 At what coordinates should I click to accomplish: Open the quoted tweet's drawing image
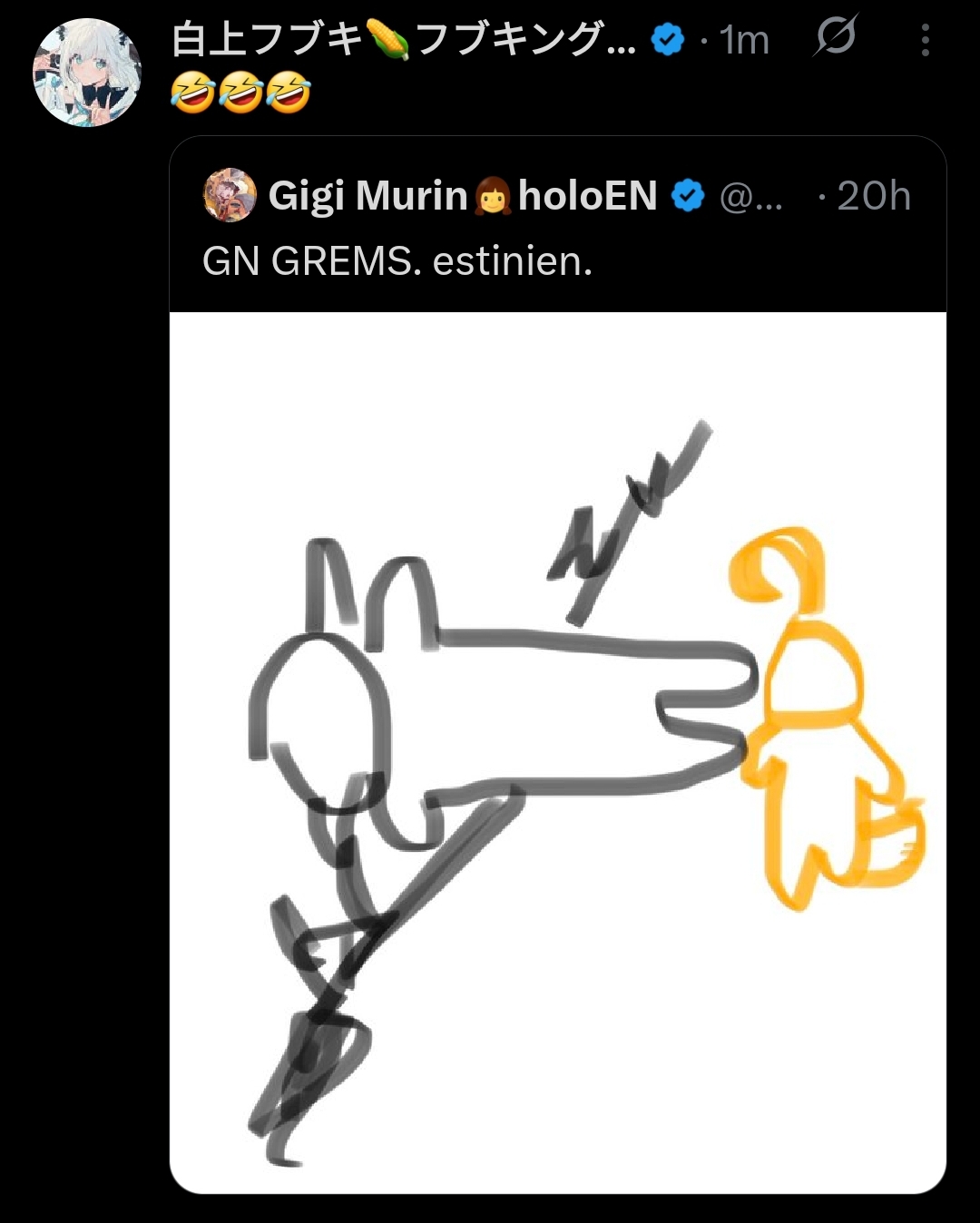558,753
